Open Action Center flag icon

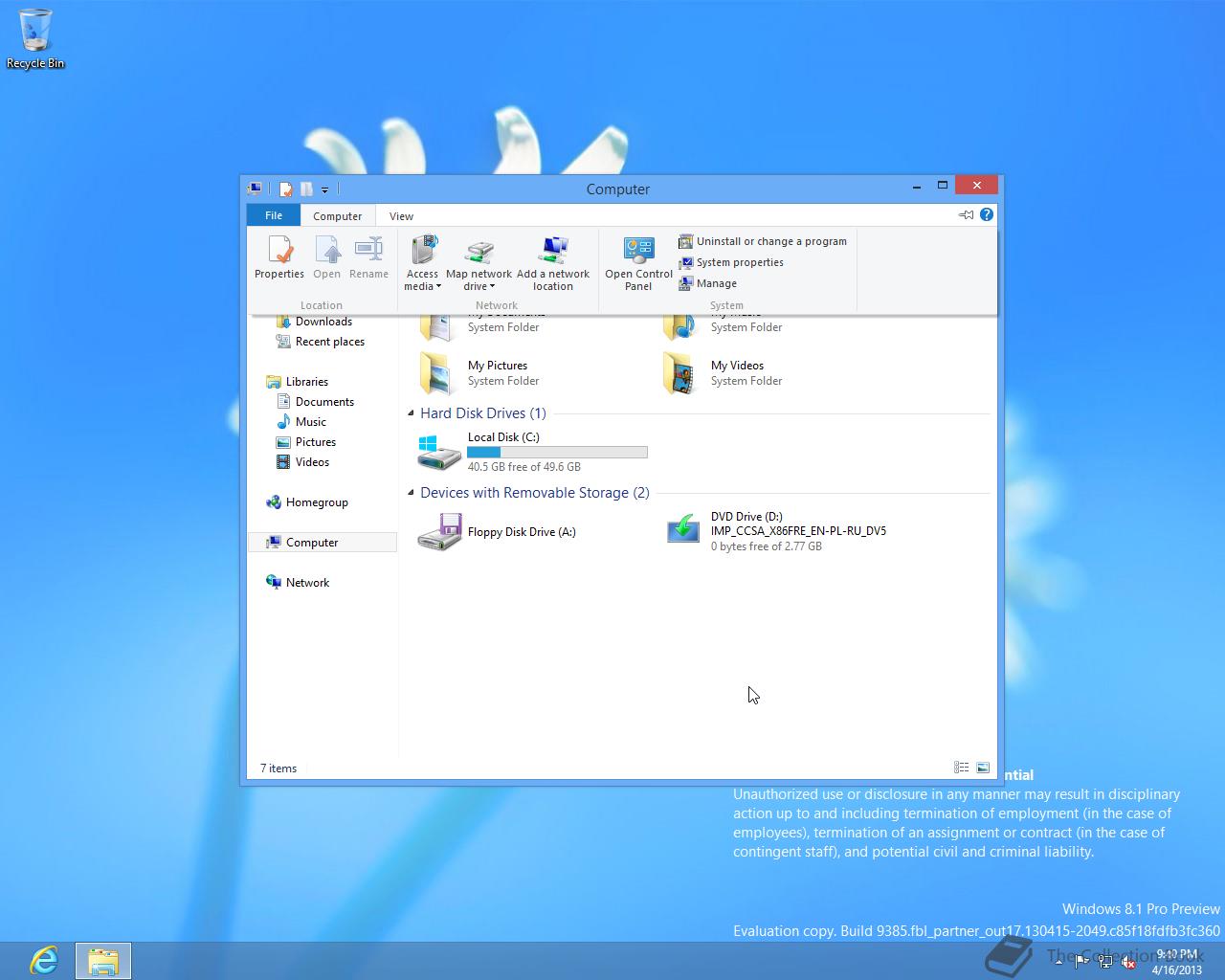1081,962
